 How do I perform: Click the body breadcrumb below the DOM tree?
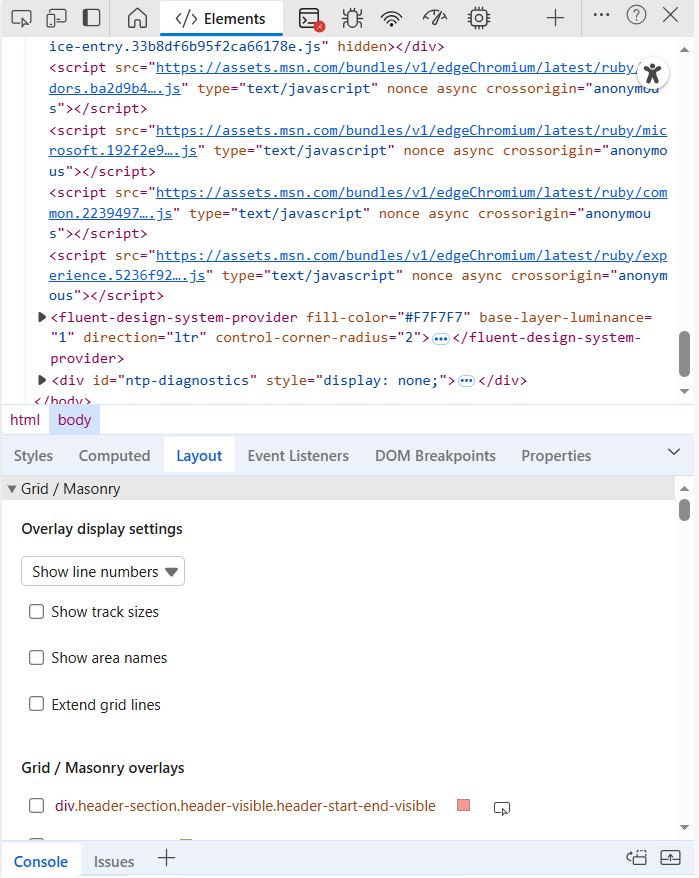(74, 419)
